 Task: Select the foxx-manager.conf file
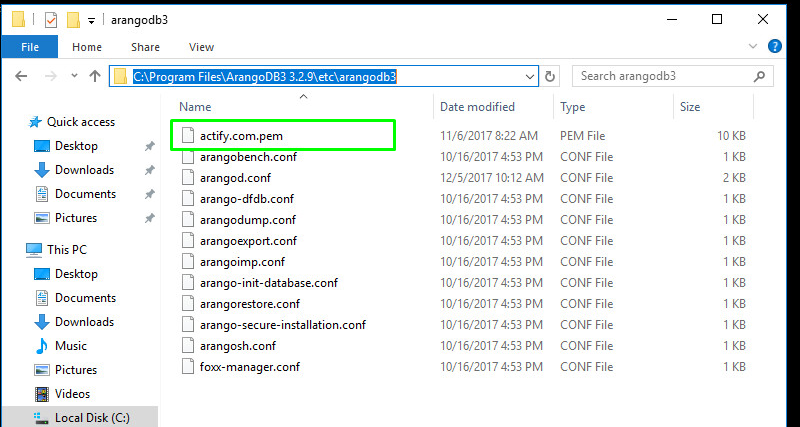tap(249, 367)
